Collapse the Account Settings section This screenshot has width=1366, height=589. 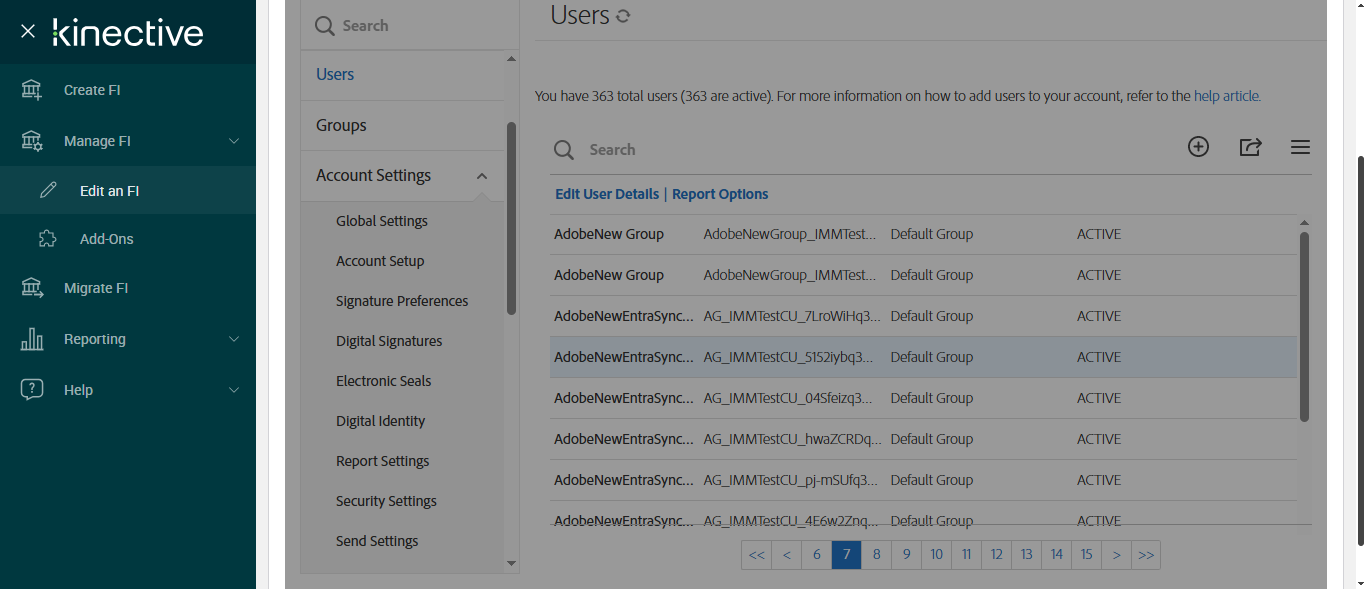[x=482, y=176]
